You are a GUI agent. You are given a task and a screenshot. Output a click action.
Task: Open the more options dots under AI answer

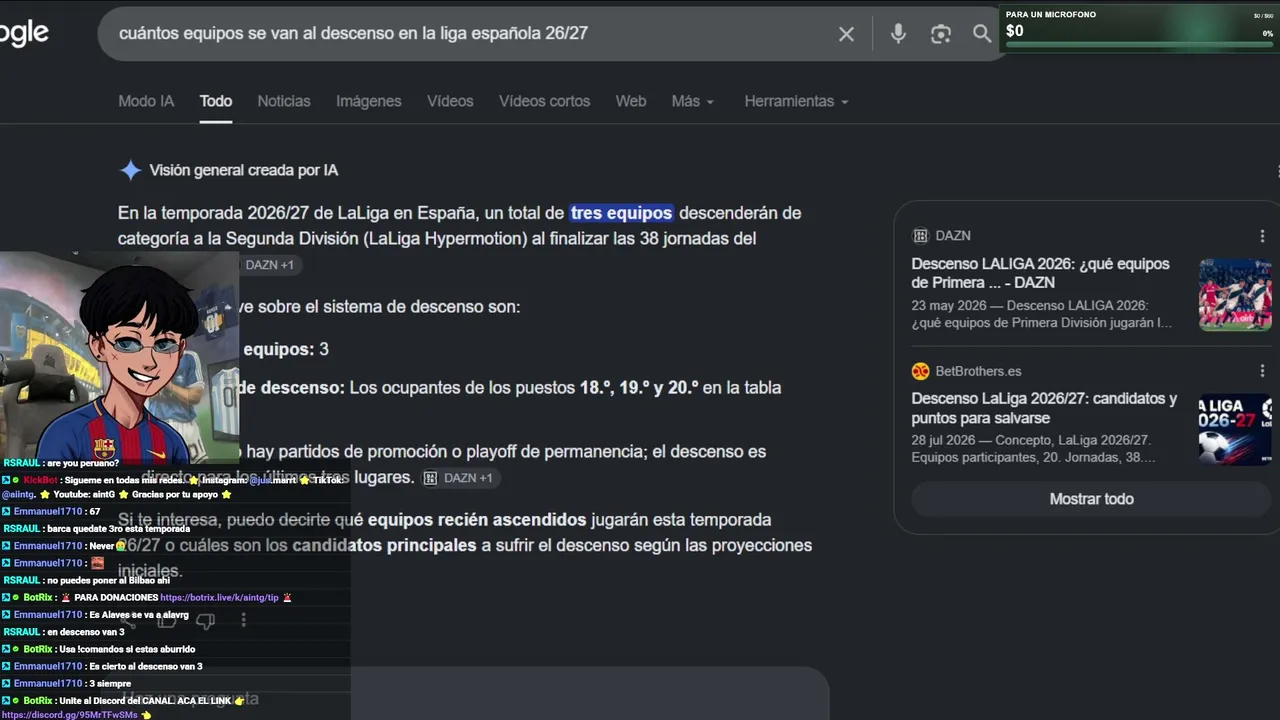coord(243,621)
